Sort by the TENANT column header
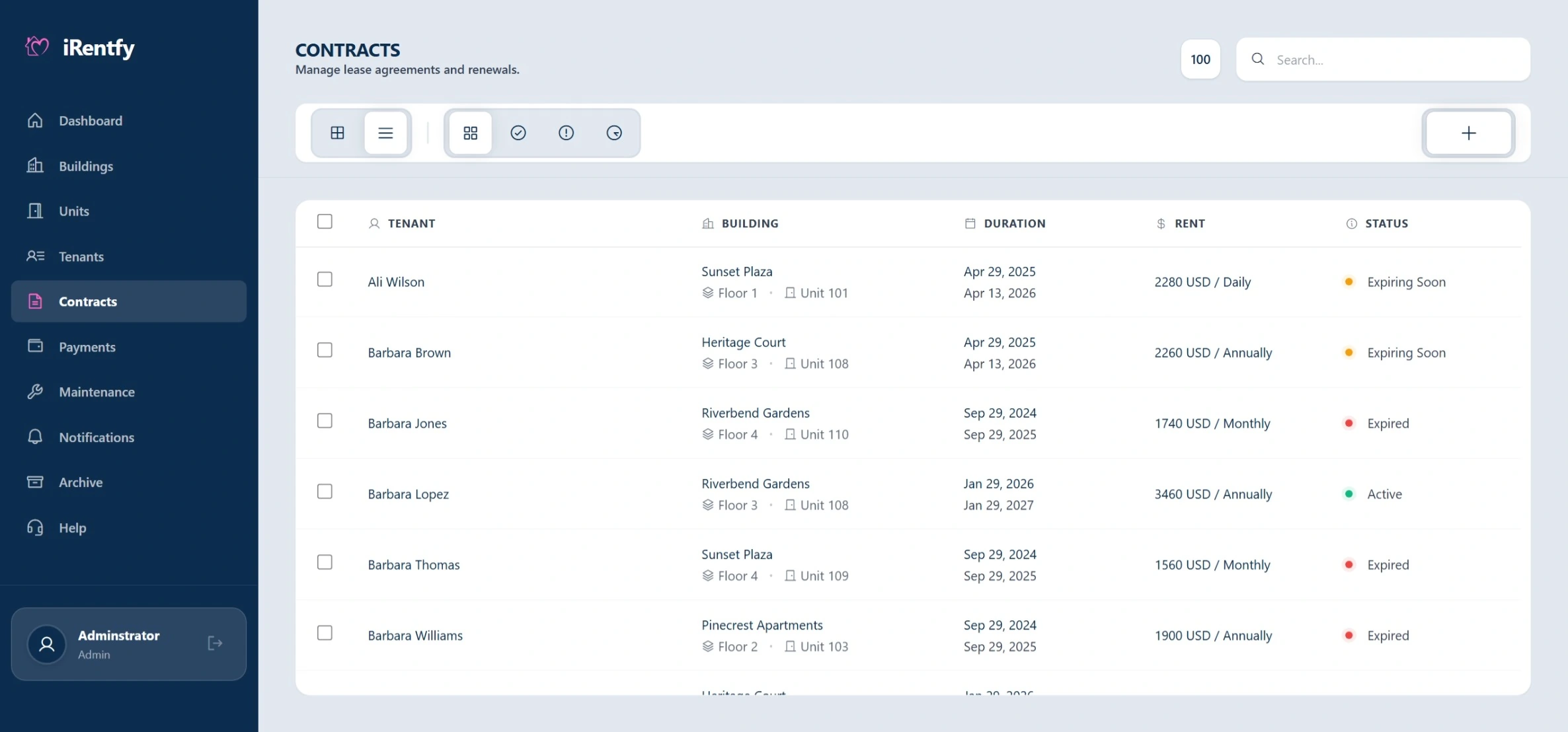Viewport: 1568px width, 732px height. tap(411, 223)
